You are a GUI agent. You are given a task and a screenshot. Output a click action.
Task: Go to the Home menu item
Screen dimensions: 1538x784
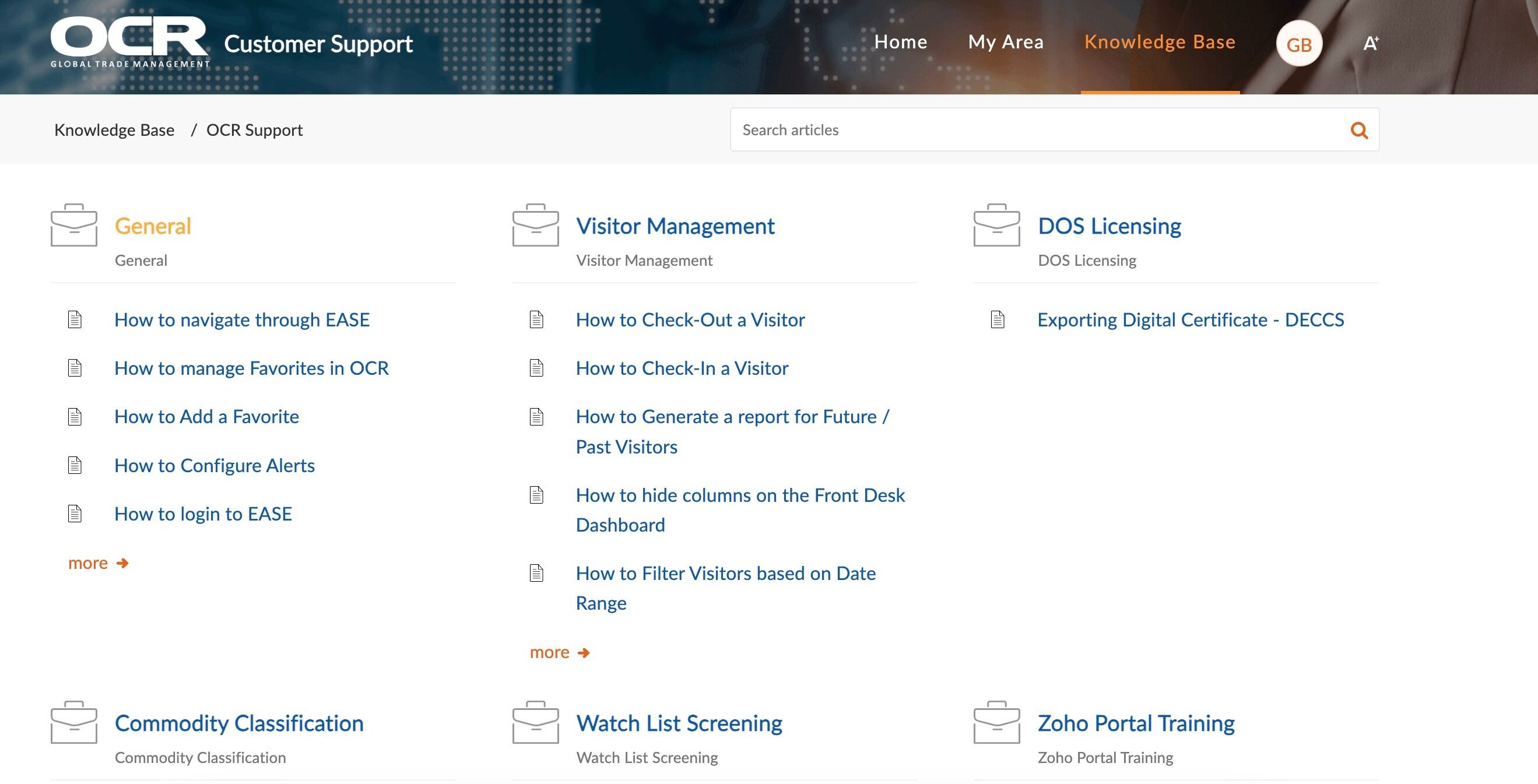click(901, 42)
